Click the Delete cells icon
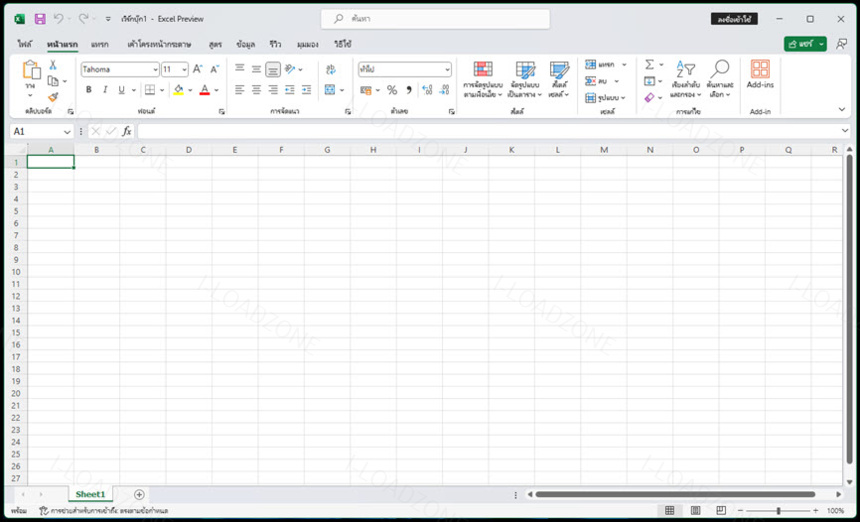Screen dimensions: 860x522 pos(591,81)
